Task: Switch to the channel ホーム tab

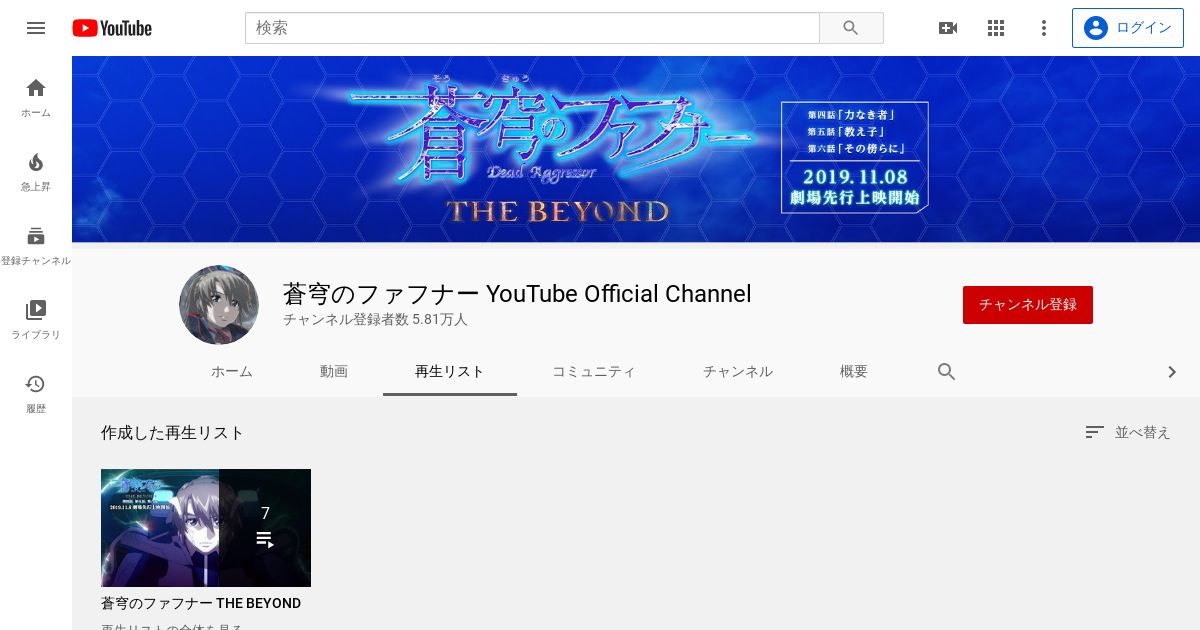Action: pos(232,372)
